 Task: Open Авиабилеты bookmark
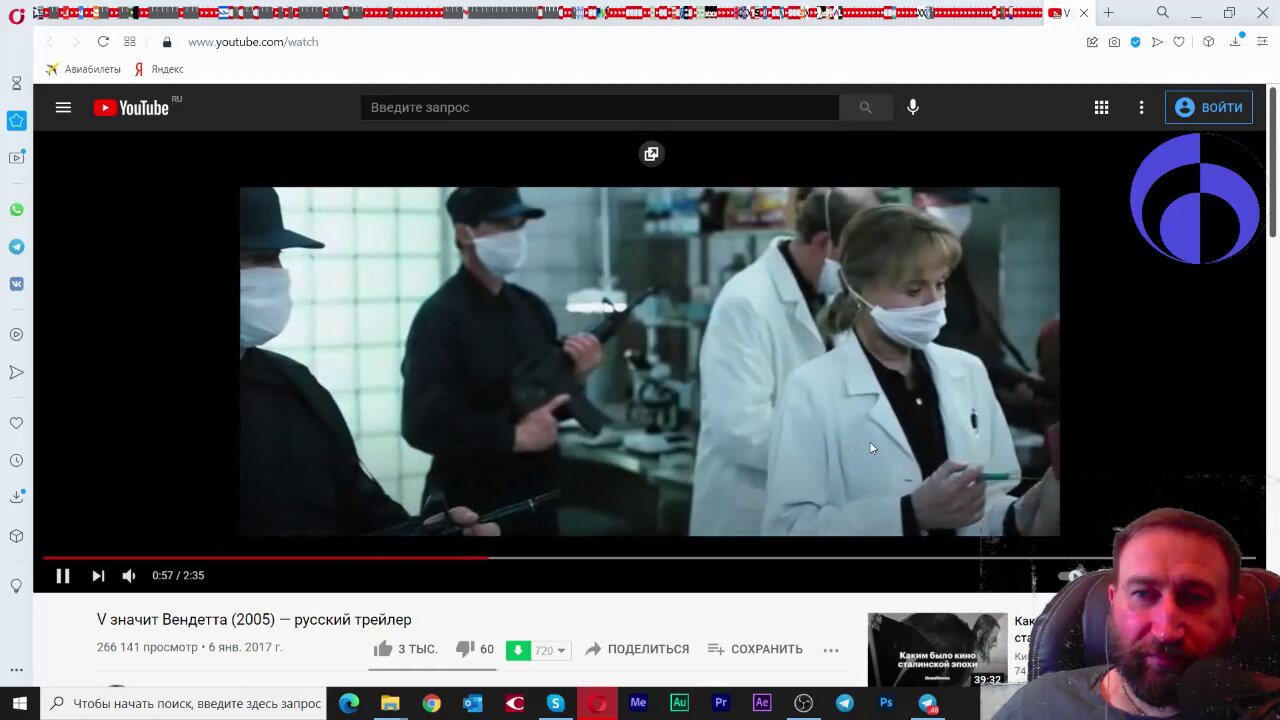[83, 69]
